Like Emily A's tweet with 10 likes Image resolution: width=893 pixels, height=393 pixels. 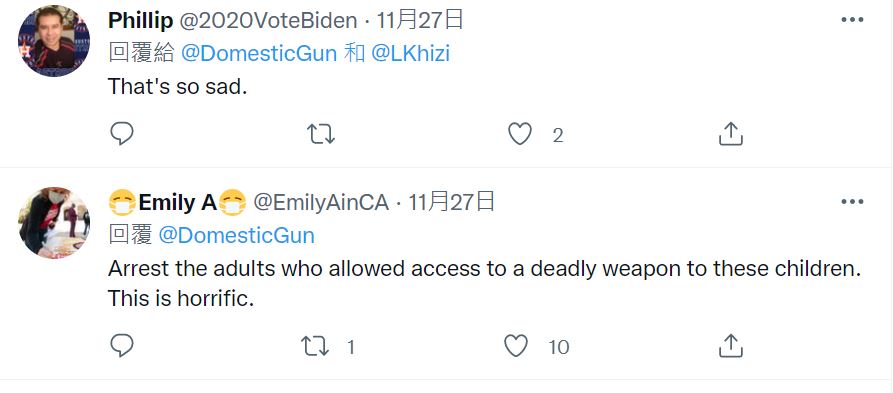(x=516, y=346)
